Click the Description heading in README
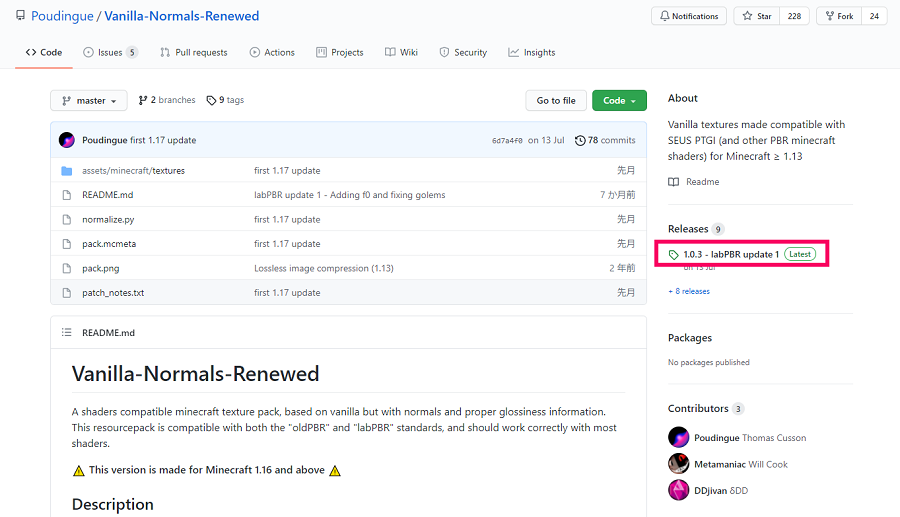The width and height of the screenshot is (900, 517). point(112,504)
